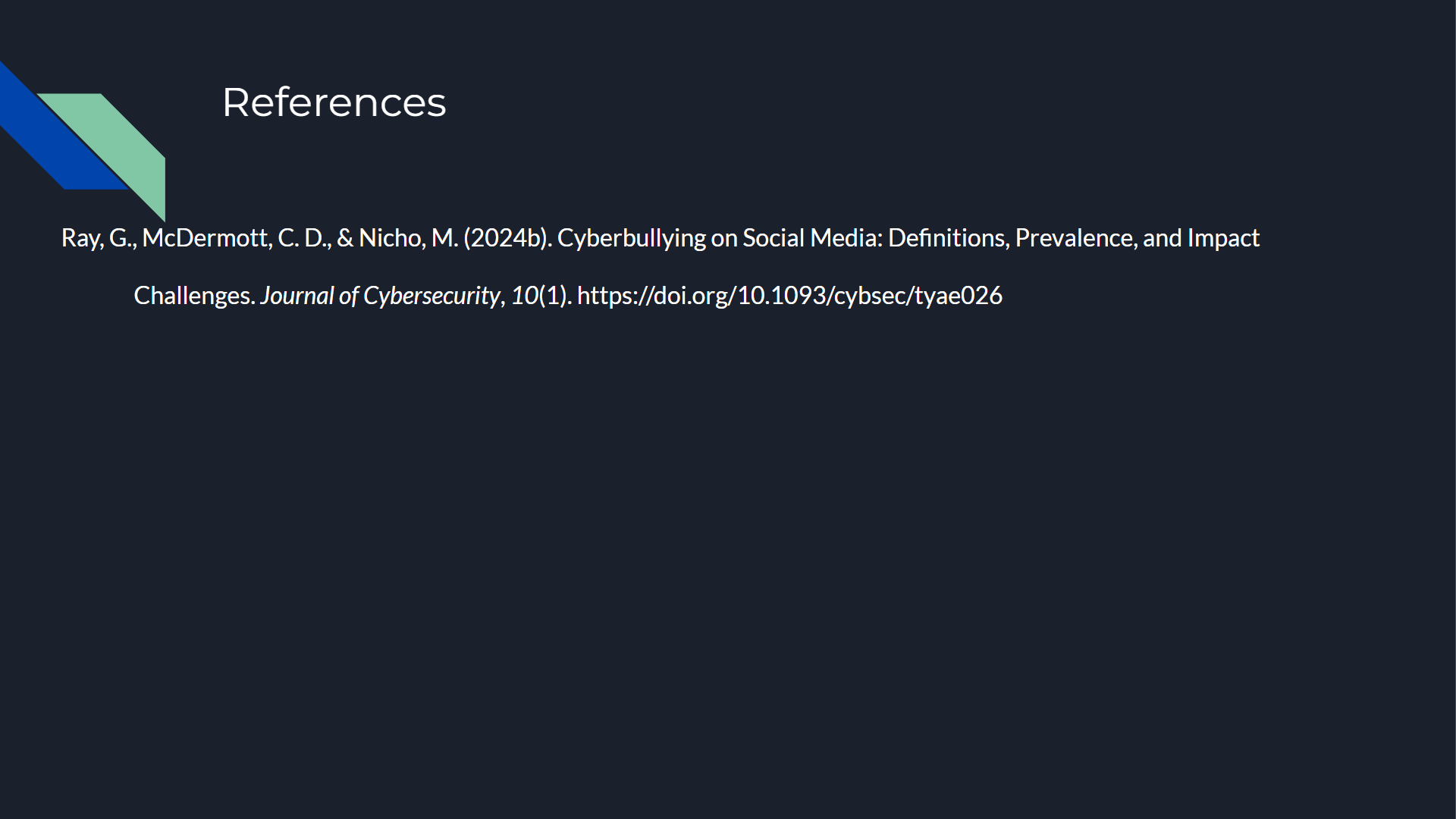This screenshot has width=1456, height=819.
Task: Click the empty dark slide background
Action: pos(728,569)
